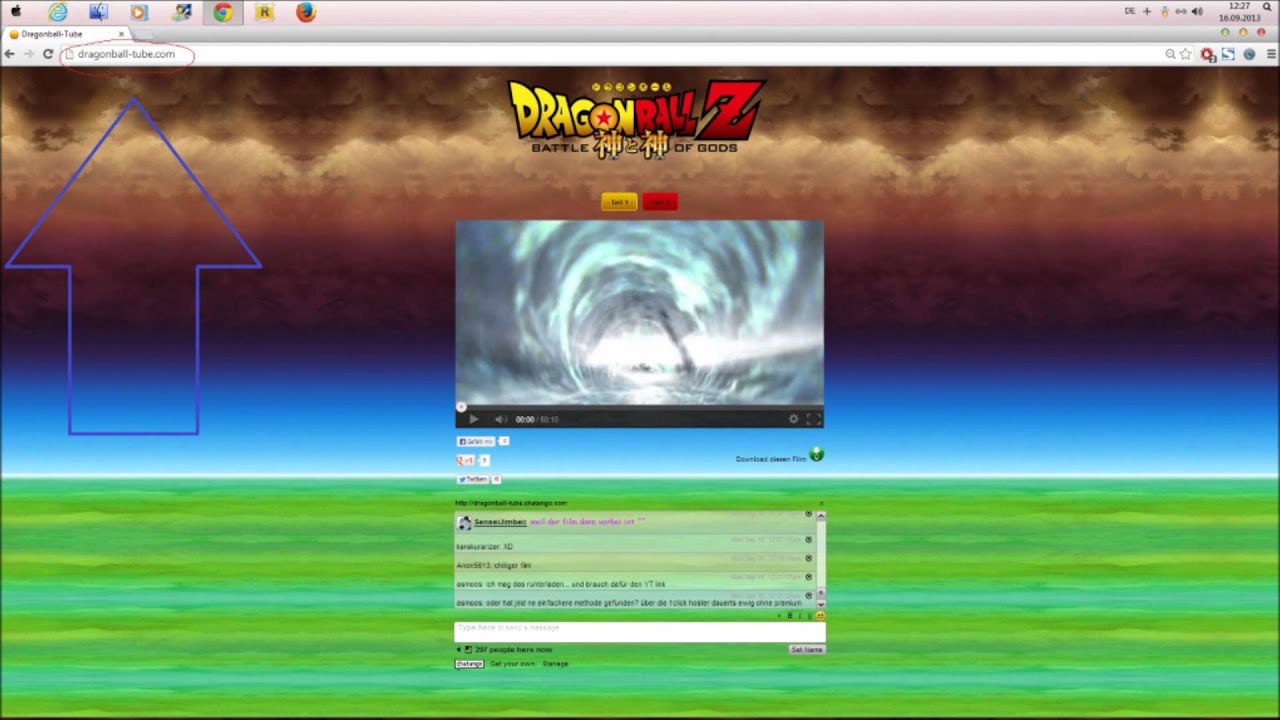This screenshot has width=1280, height=720.
Task: Click the chat message input field
Action: click(640, 632)
